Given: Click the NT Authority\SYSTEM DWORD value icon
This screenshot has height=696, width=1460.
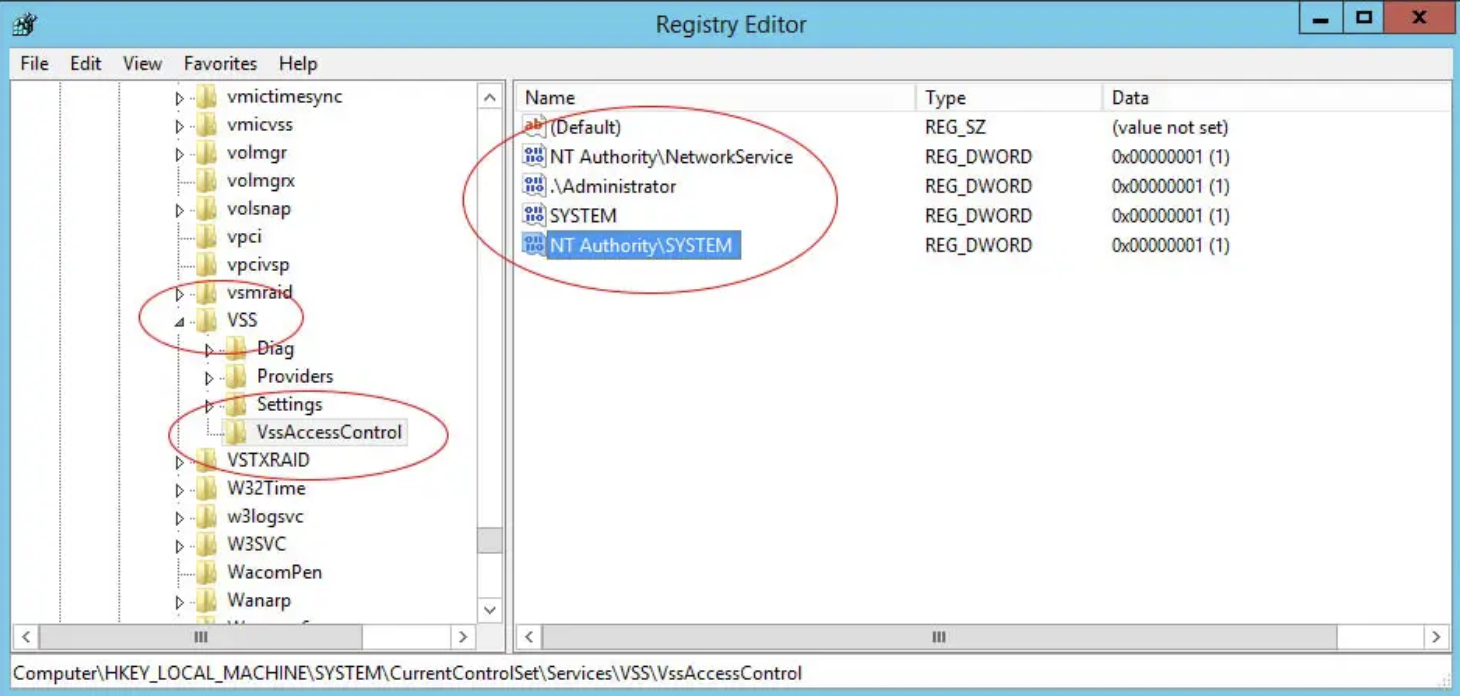Looking at the screenshot, I should (535, 245).
